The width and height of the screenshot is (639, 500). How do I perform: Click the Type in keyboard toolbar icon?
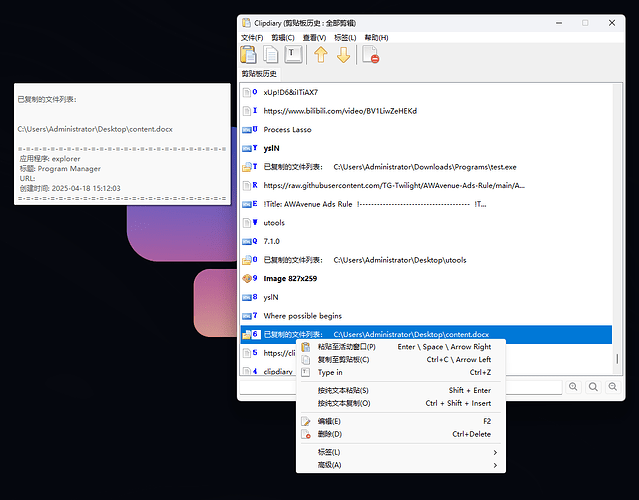pos(293,55)
